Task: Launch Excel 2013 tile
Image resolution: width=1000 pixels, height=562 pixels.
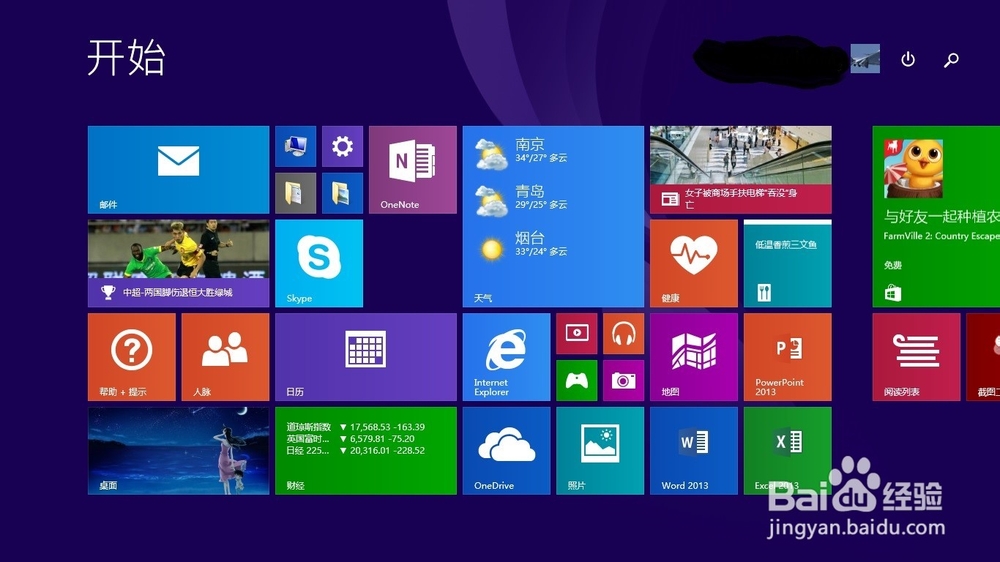Action: tap(788, 451)
